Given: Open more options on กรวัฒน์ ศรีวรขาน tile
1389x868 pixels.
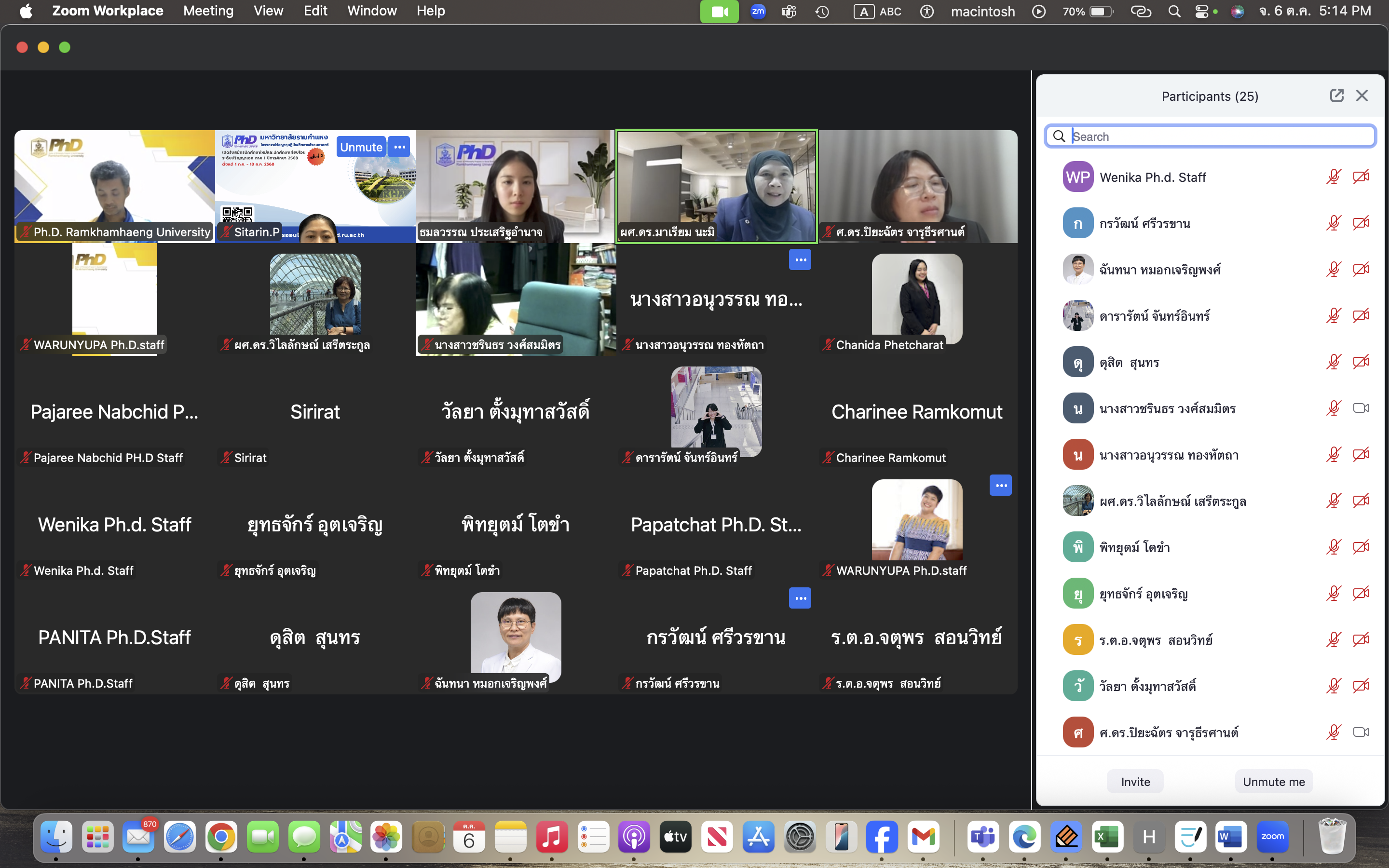Looking at the screenshot, I should 800,598.
